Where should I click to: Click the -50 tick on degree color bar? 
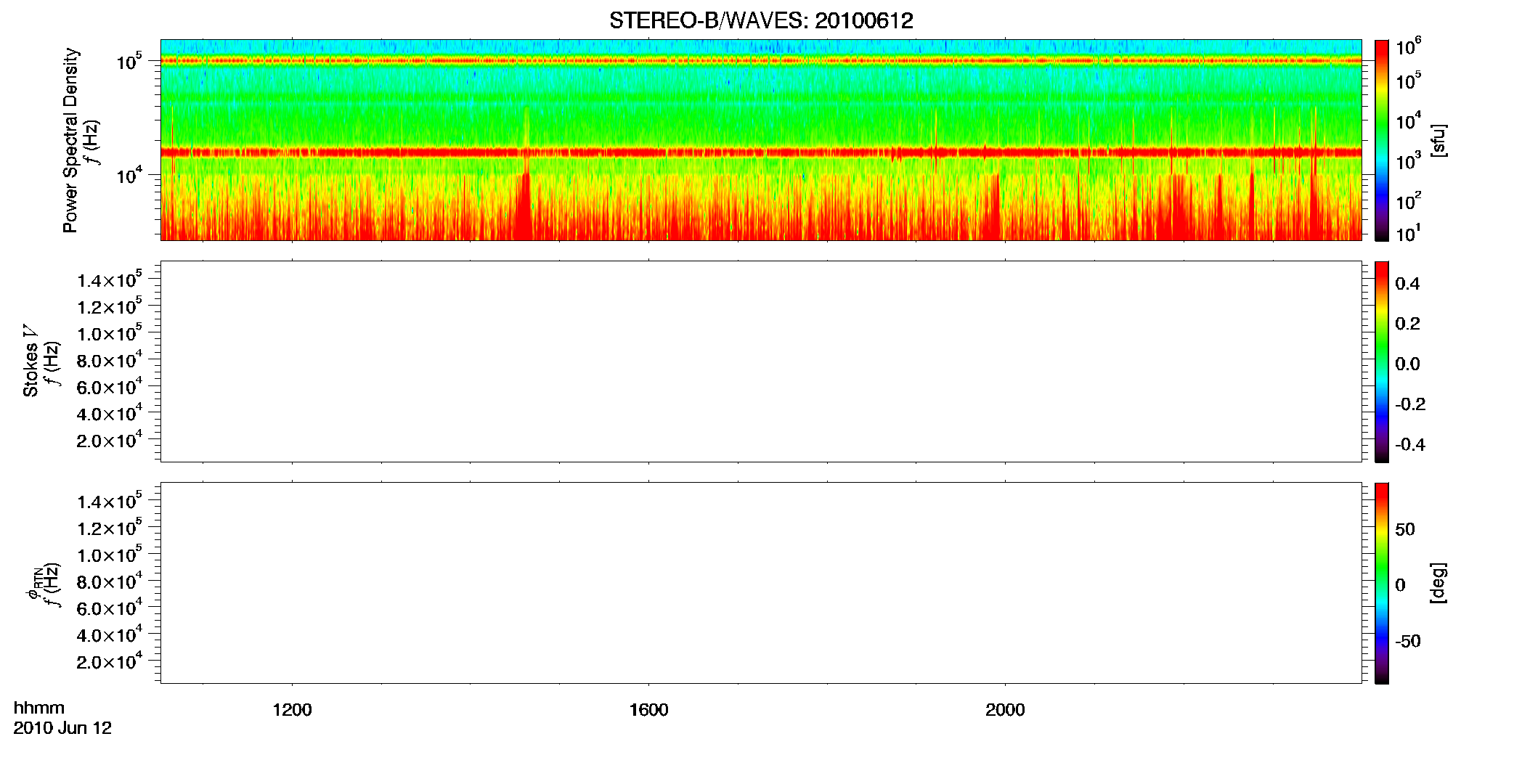(1408, 641)
